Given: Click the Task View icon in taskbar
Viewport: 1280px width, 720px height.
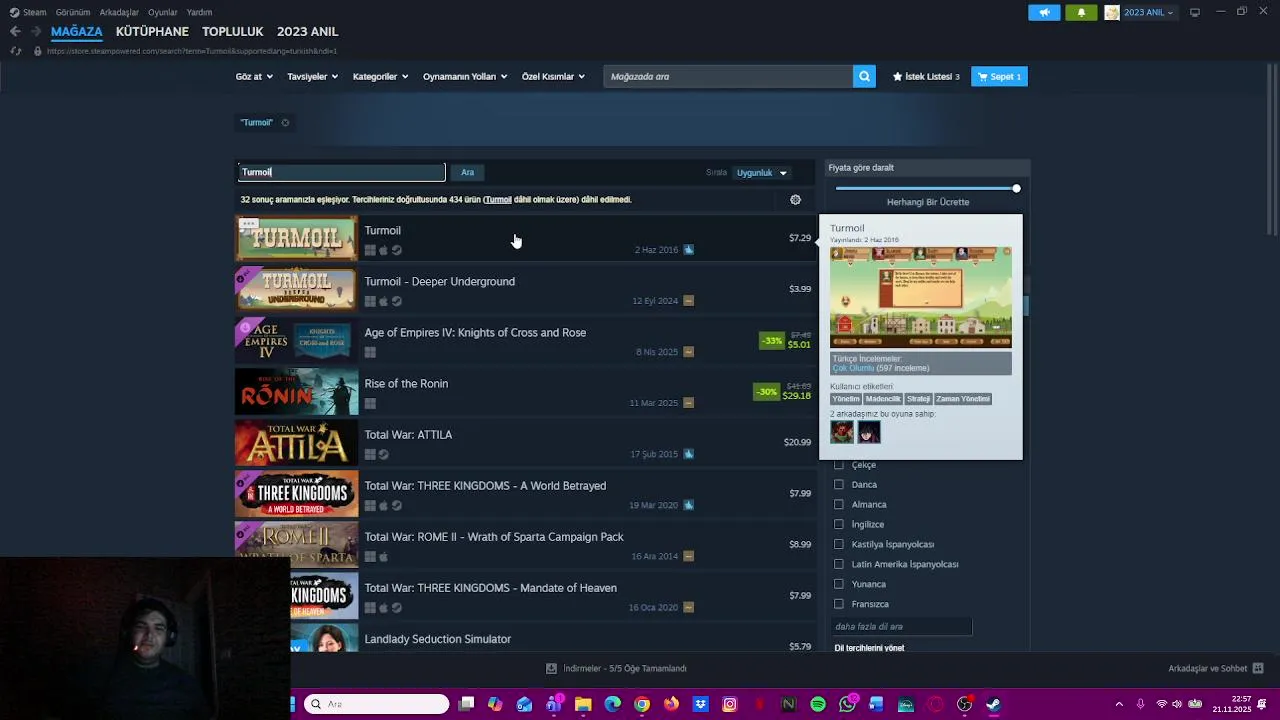Looking at the screenshot, I should 466,704.
